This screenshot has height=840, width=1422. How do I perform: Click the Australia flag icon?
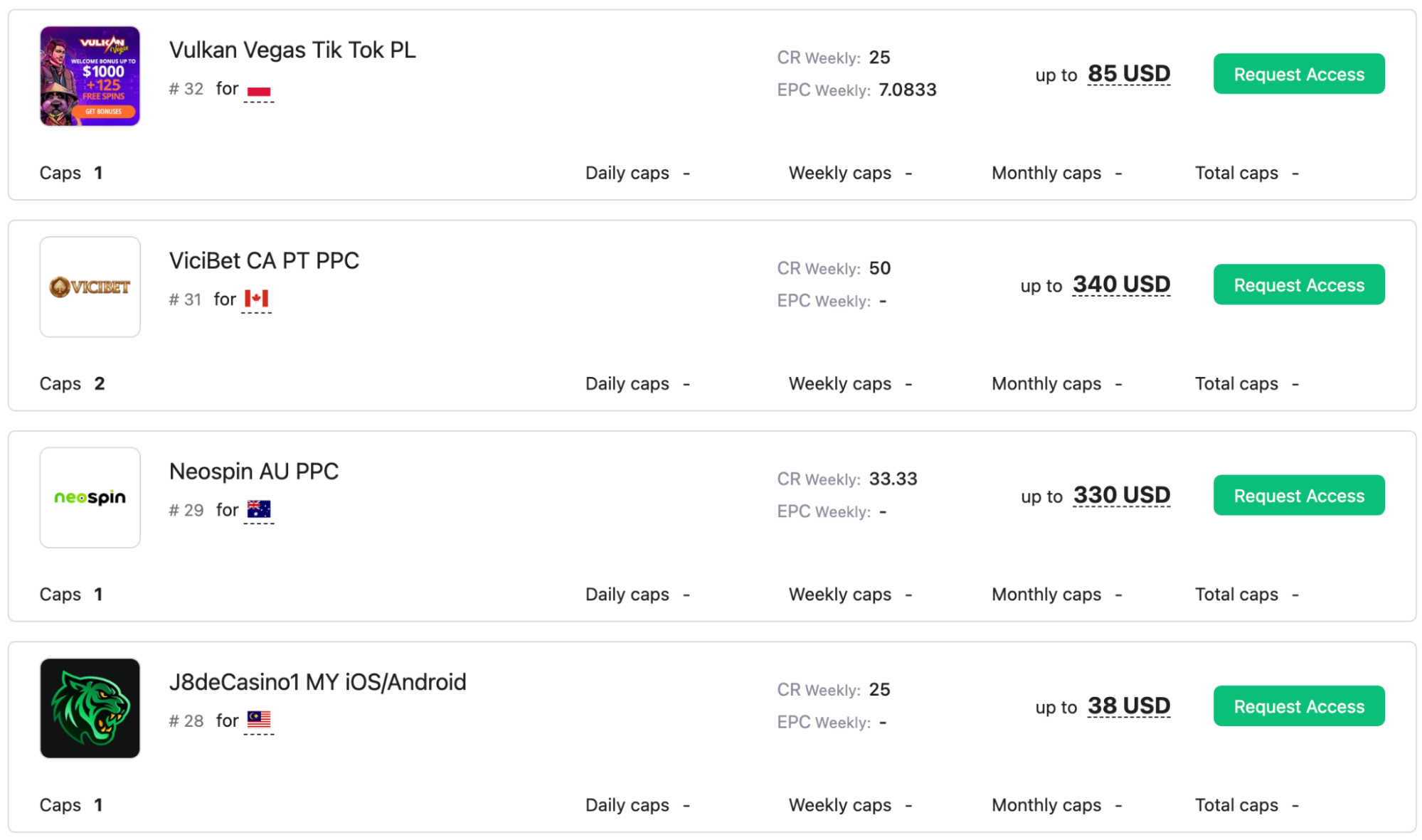point(259,509)
